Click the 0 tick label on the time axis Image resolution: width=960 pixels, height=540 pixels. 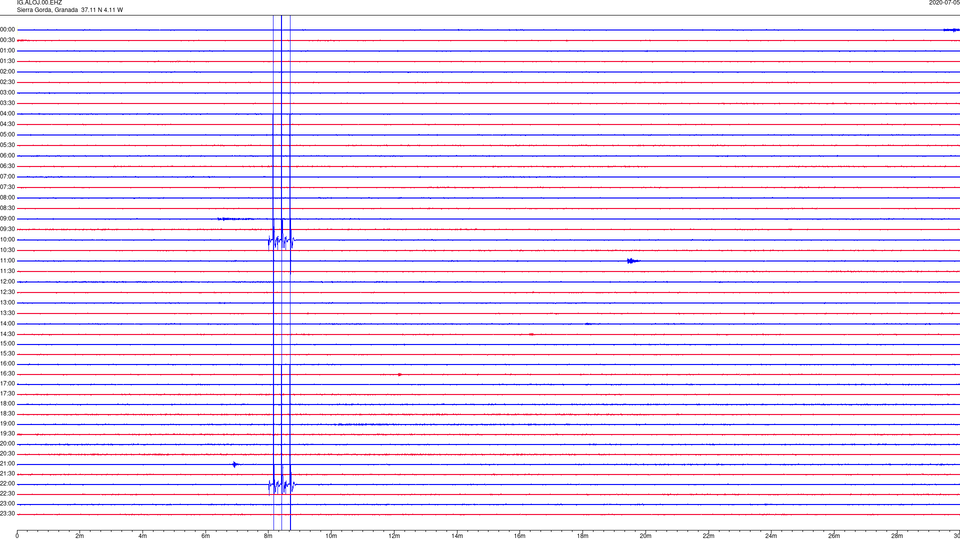click(x=17, y=536)
